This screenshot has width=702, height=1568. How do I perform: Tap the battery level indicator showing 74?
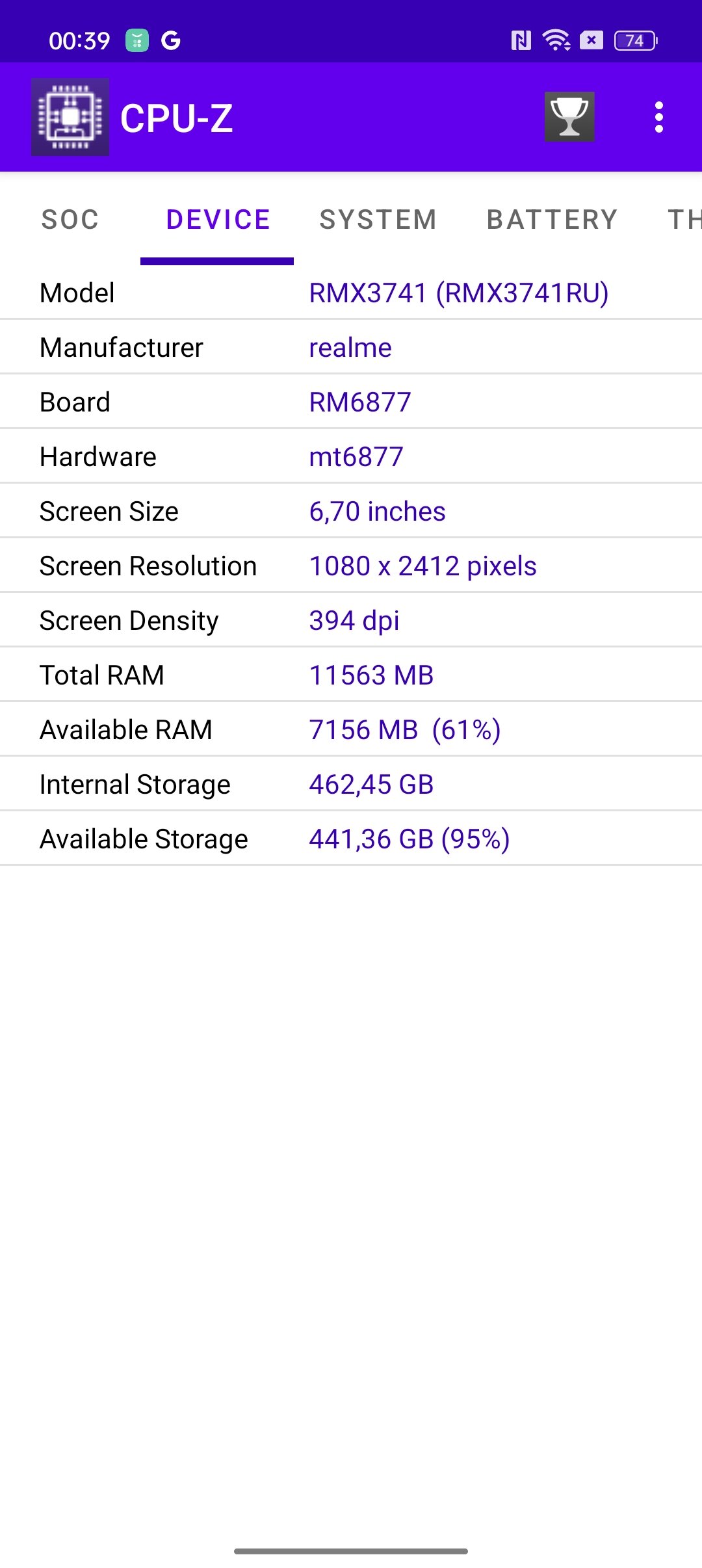(x=636, y=40)
